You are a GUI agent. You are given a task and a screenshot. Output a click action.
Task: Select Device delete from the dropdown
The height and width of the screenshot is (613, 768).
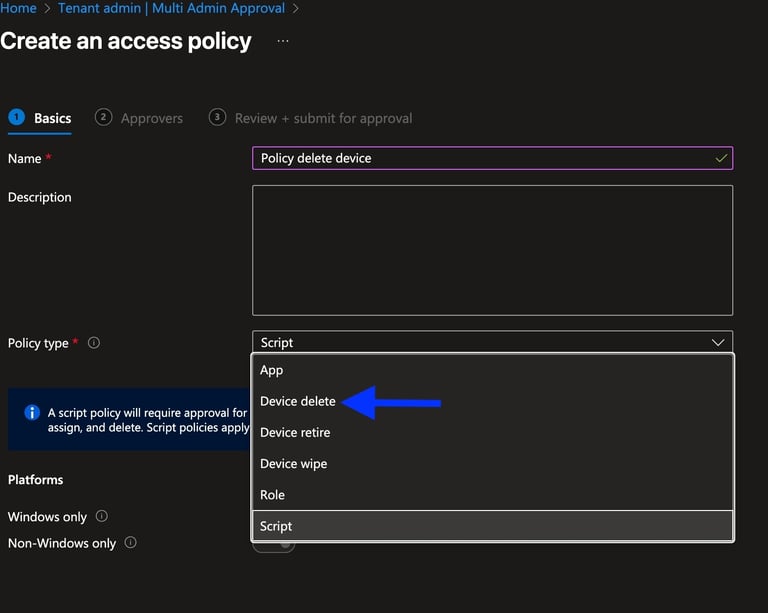(x=298, y=401)
